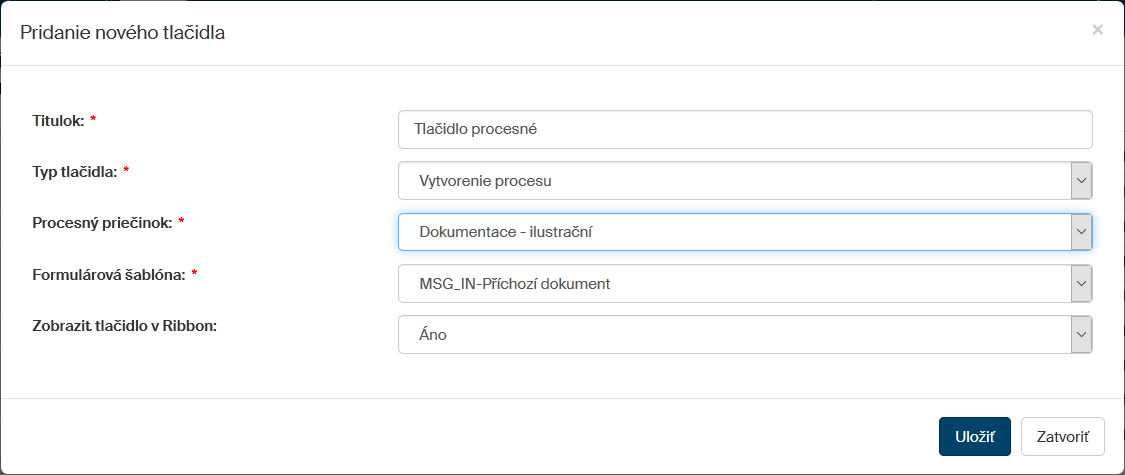Click the chevron arrow beside MSG_IN-Příchozí dokument
This screenshot has height=475, width=1125.
1080,283
